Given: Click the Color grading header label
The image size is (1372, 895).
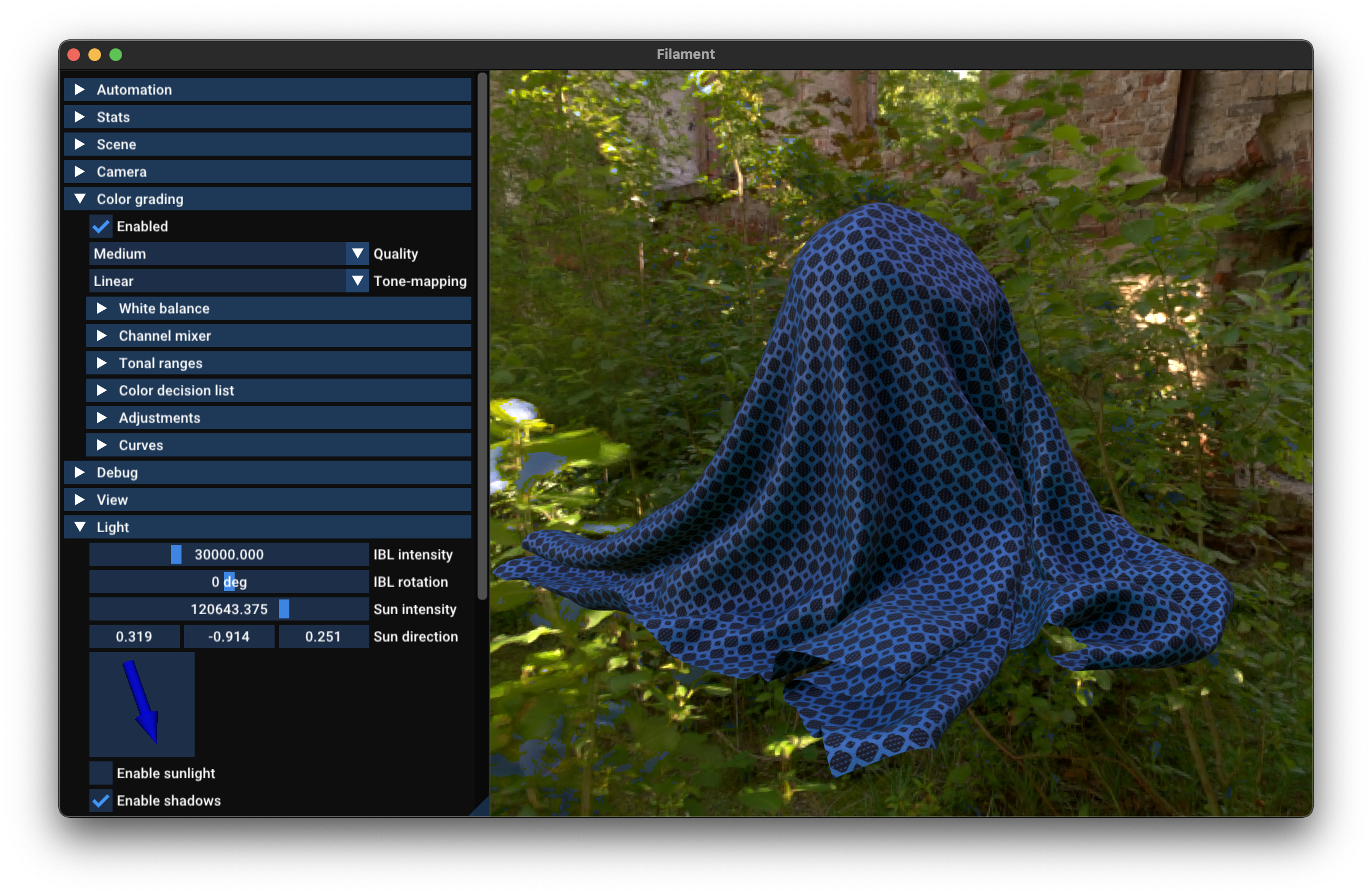Looking at the screenshot, I should (140, 199).
